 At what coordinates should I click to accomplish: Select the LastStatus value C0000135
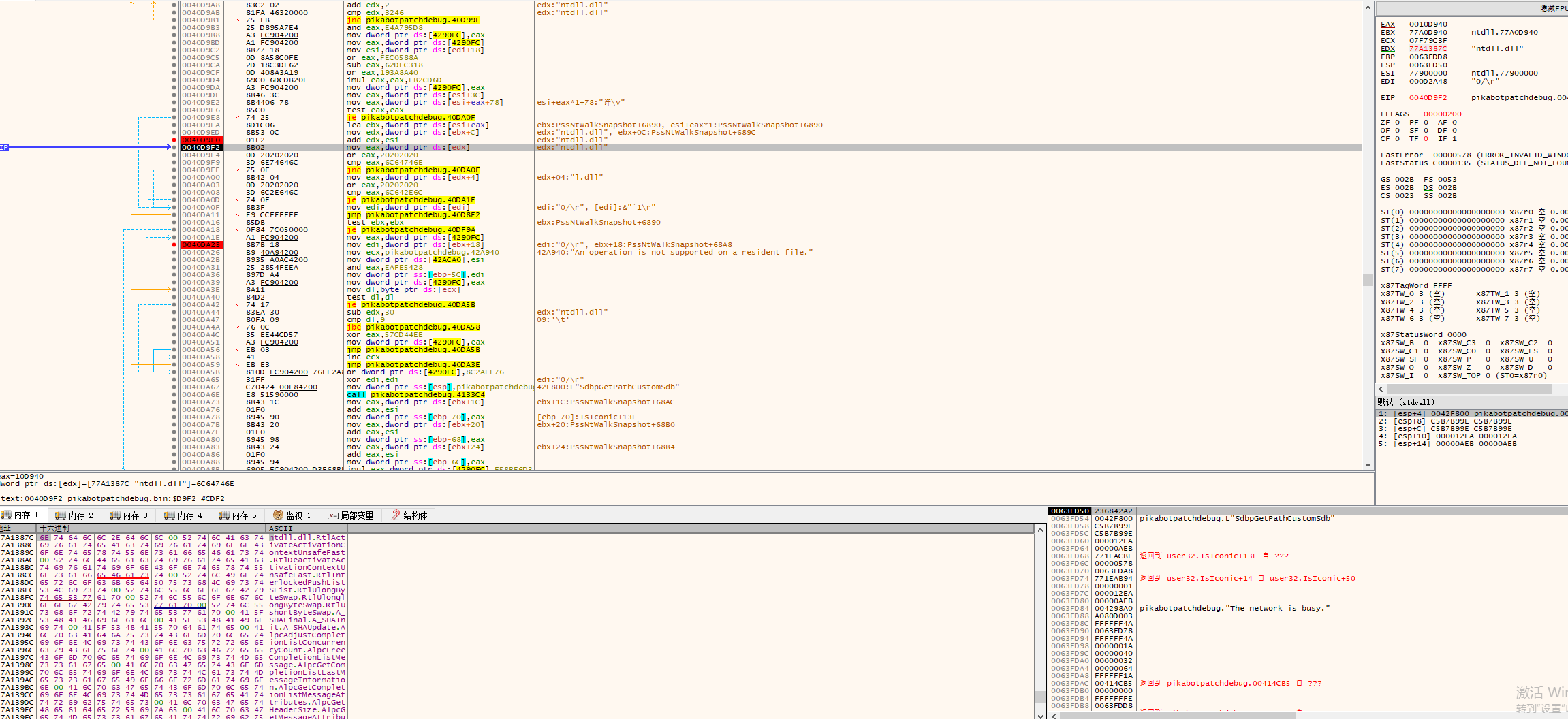click(1452, 163)
